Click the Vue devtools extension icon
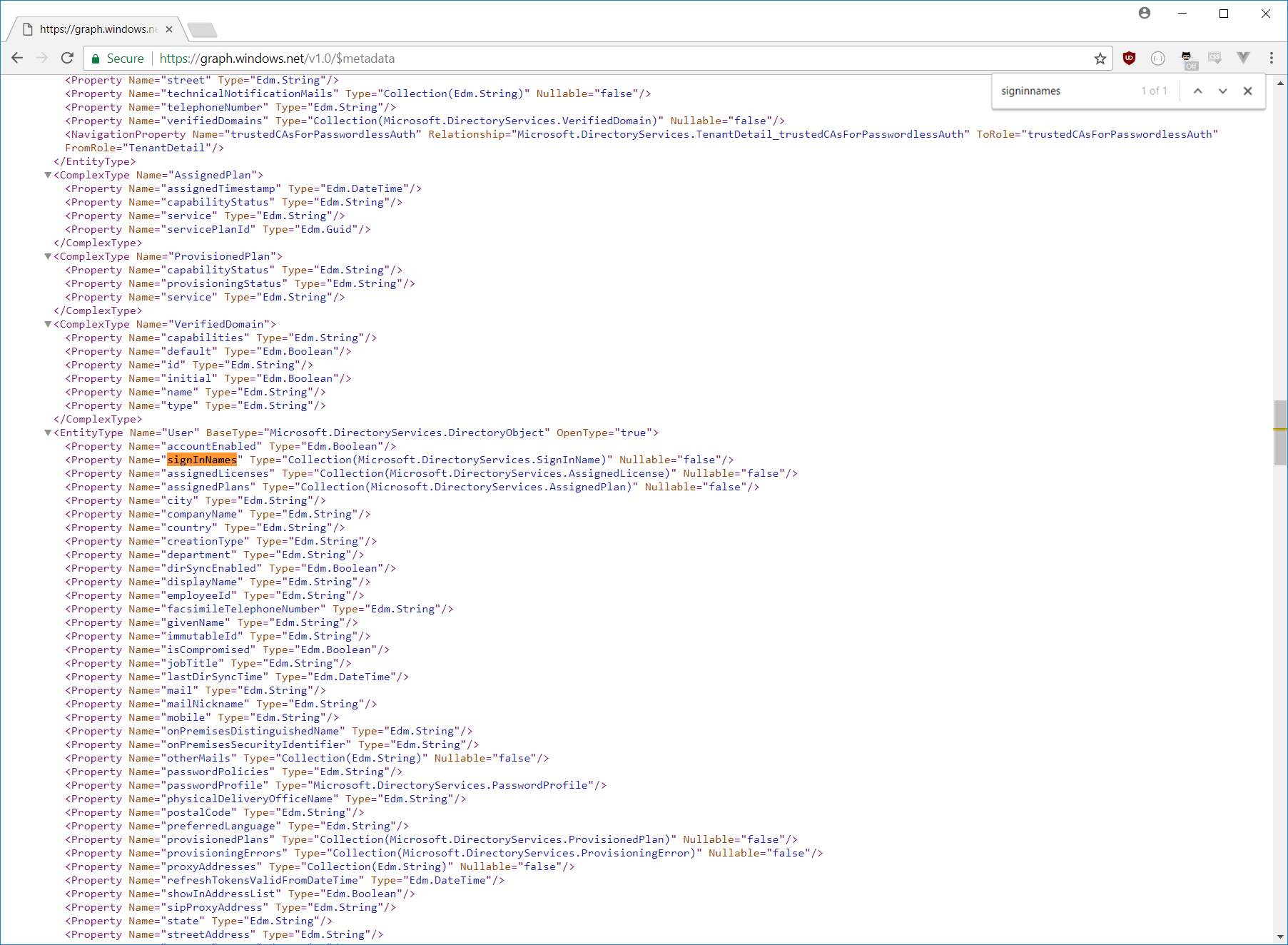This screenshot has height=945, width=1288. (1244, 58)
